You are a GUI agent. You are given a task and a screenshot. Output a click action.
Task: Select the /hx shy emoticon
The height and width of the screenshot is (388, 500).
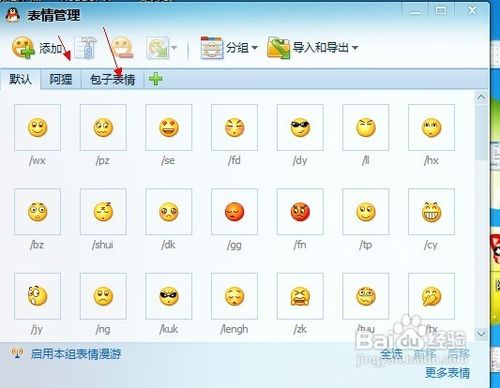point(431,127)
